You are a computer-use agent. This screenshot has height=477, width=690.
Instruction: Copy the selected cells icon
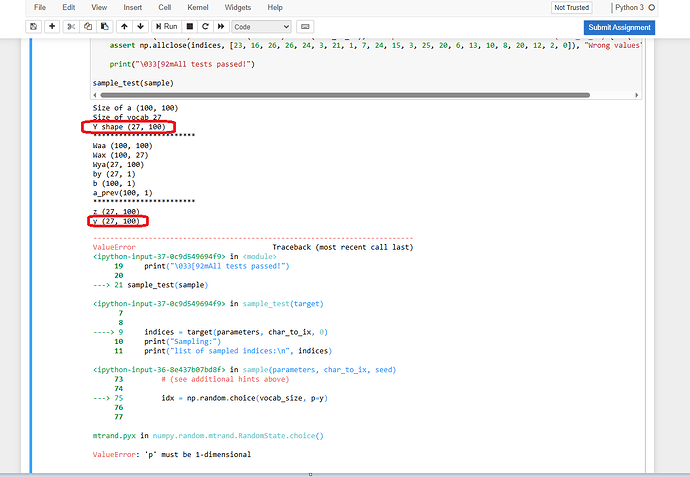pos(88,26)
